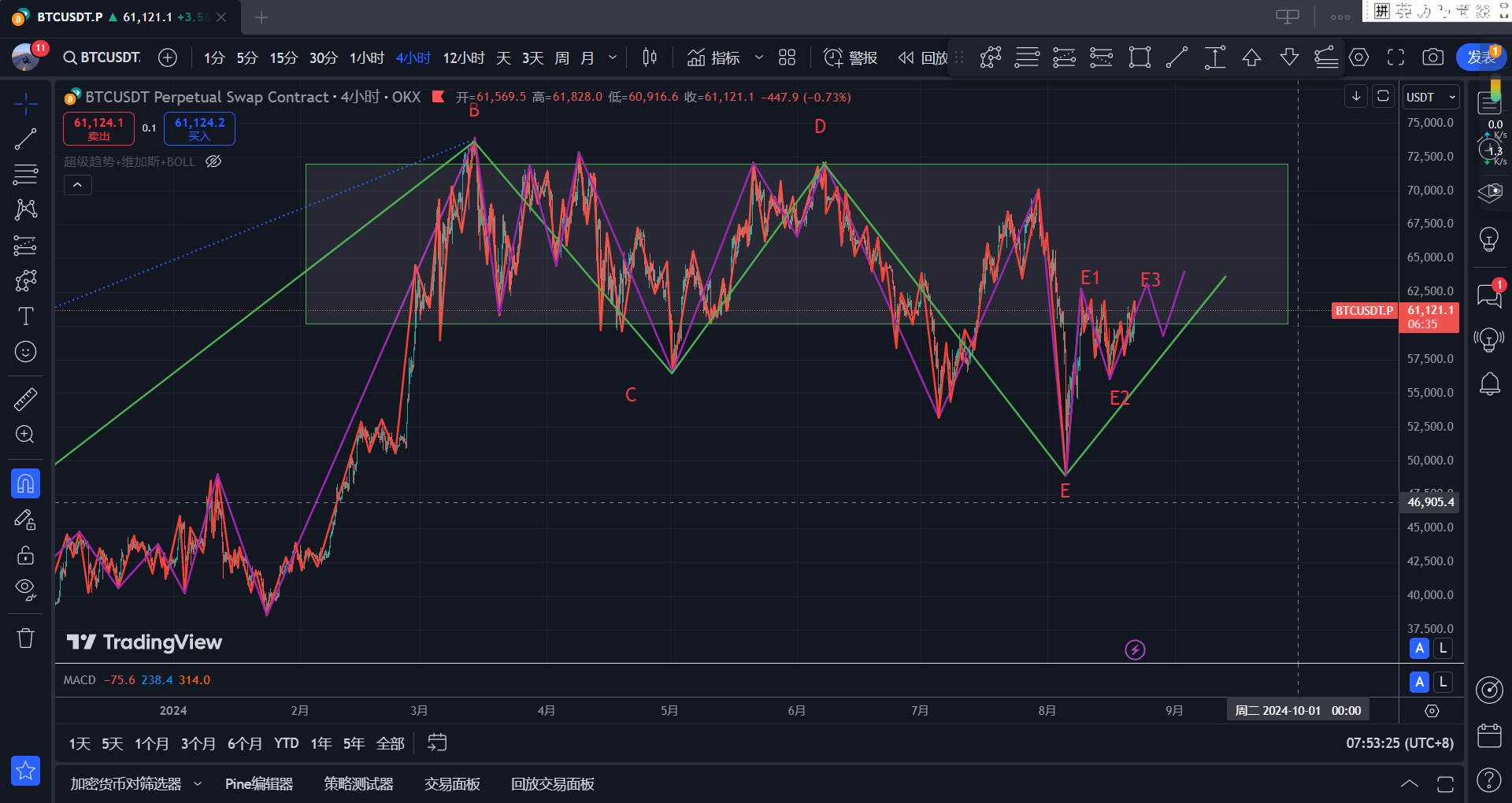Open the watchlist panel icon

(x=1489, y=104)
